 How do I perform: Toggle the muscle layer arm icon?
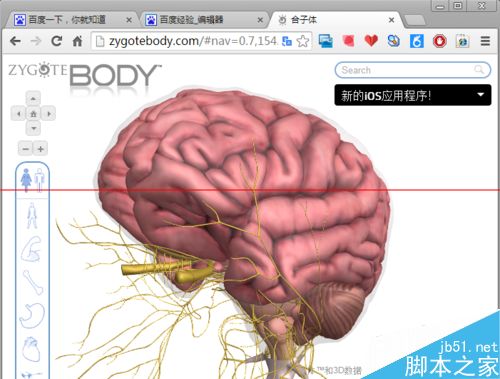[32, 249]
